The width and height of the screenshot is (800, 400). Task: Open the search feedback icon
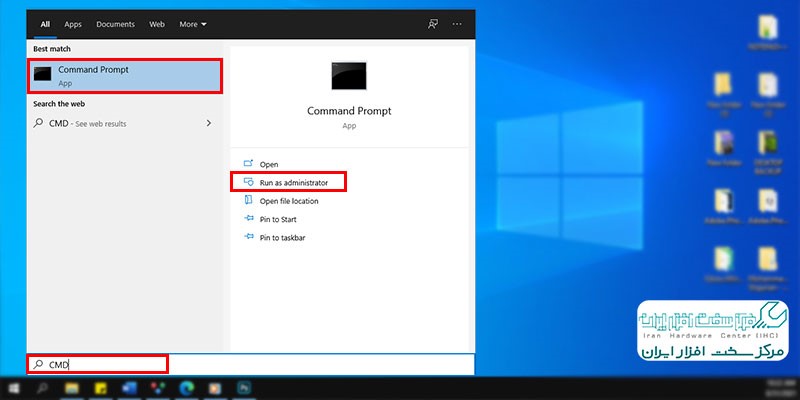click(433, 24)
